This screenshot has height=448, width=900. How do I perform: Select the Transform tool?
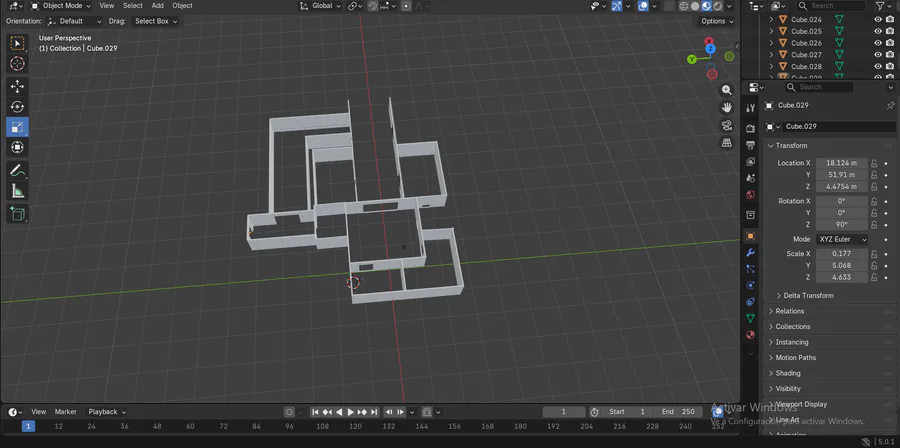coord(17,147)
